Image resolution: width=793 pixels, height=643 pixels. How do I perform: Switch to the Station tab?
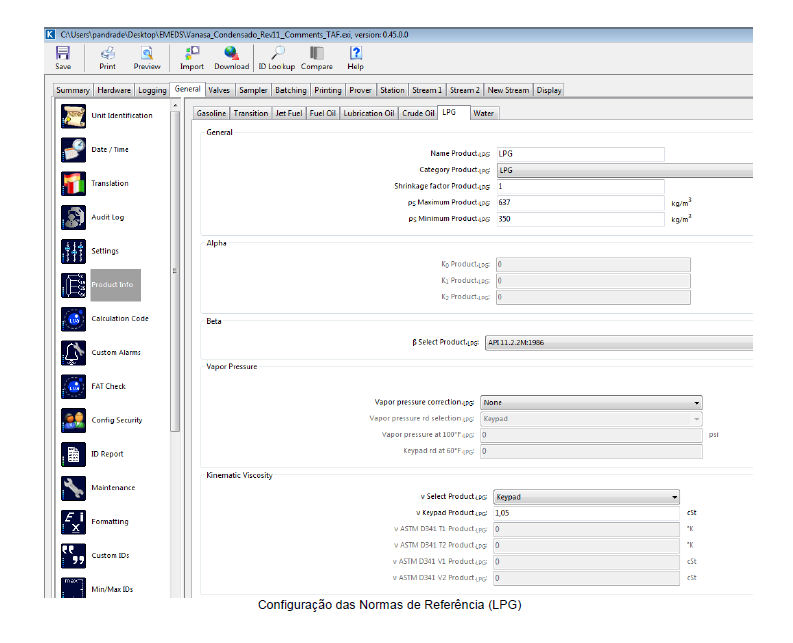(392, 90)
